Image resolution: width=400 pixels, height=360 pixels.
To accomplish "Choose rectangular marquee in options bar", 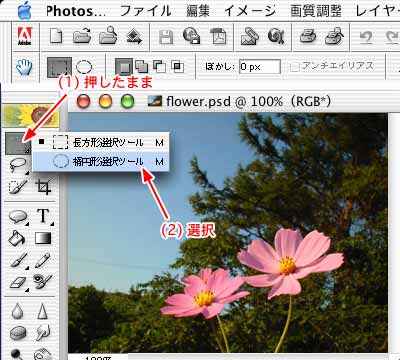I will tap(59, 67).
